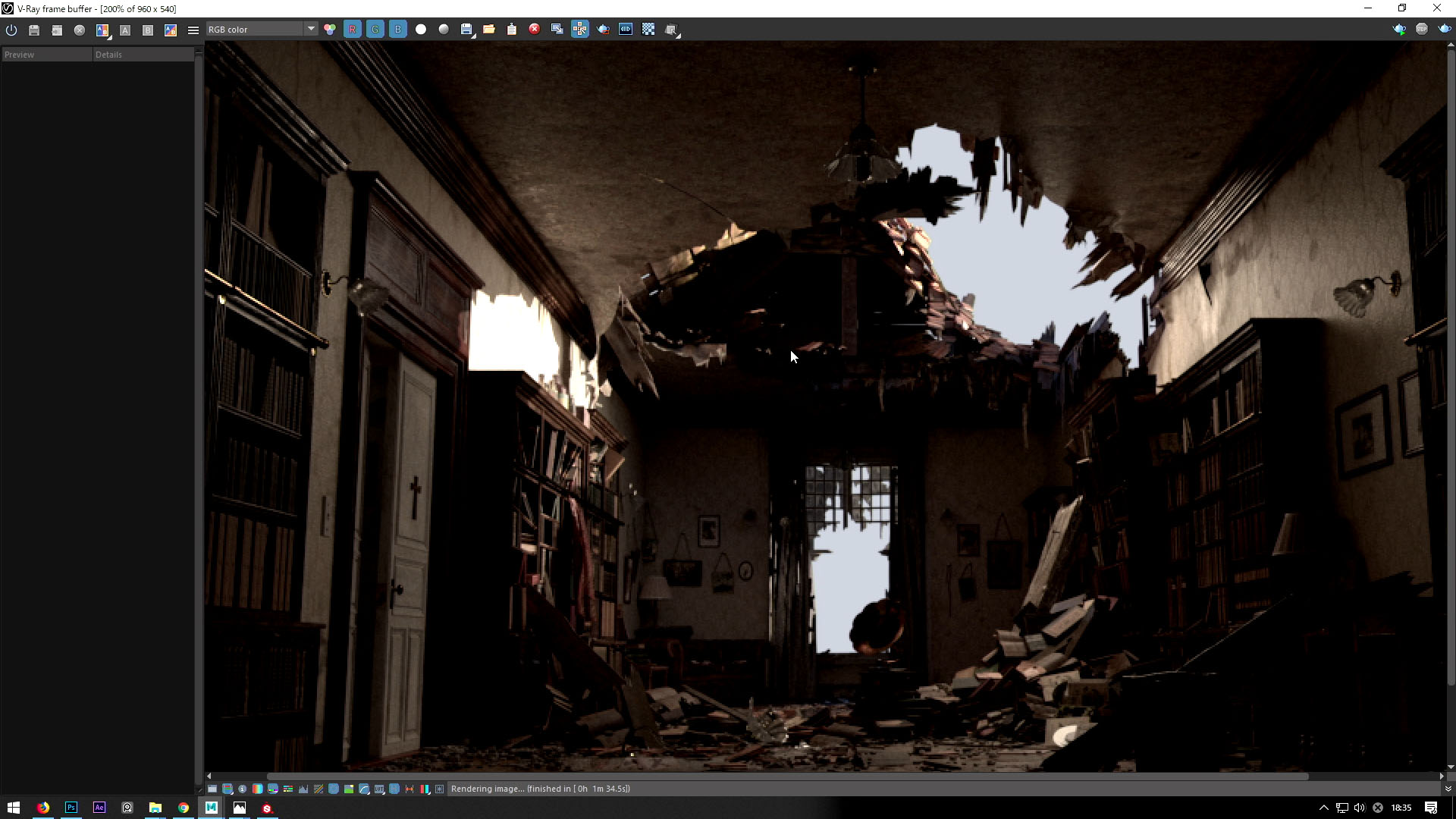The width and height of the screenshot is (1456, 819).
Task: Click the rendered image preview
Action: (825, 406)
